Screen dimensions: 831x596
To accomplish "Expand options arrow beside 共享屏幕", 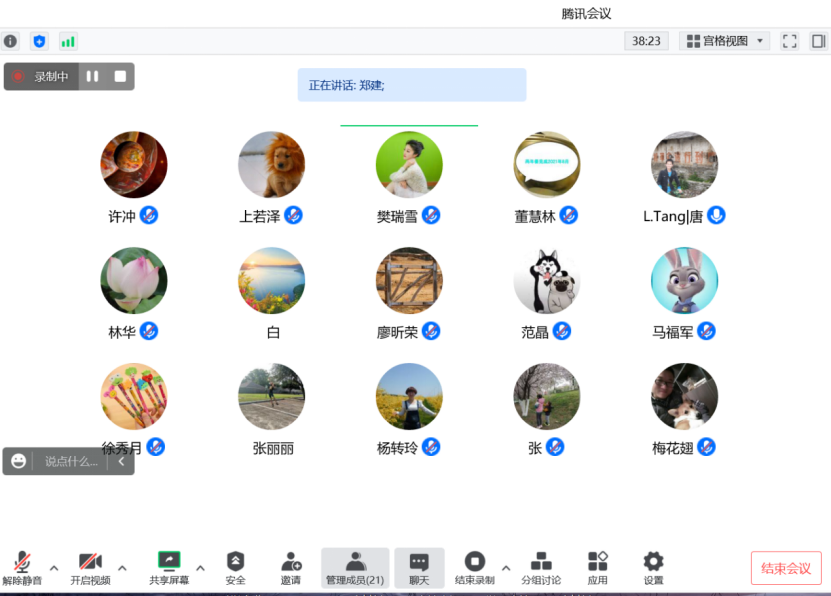I will tap(200, 567).
